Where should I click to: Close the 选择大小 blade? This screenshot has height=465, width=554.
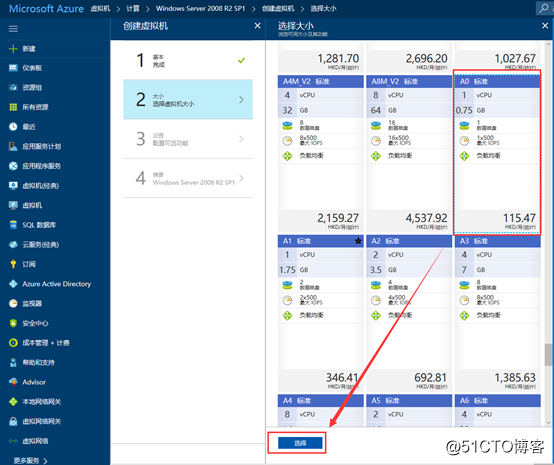545,25
